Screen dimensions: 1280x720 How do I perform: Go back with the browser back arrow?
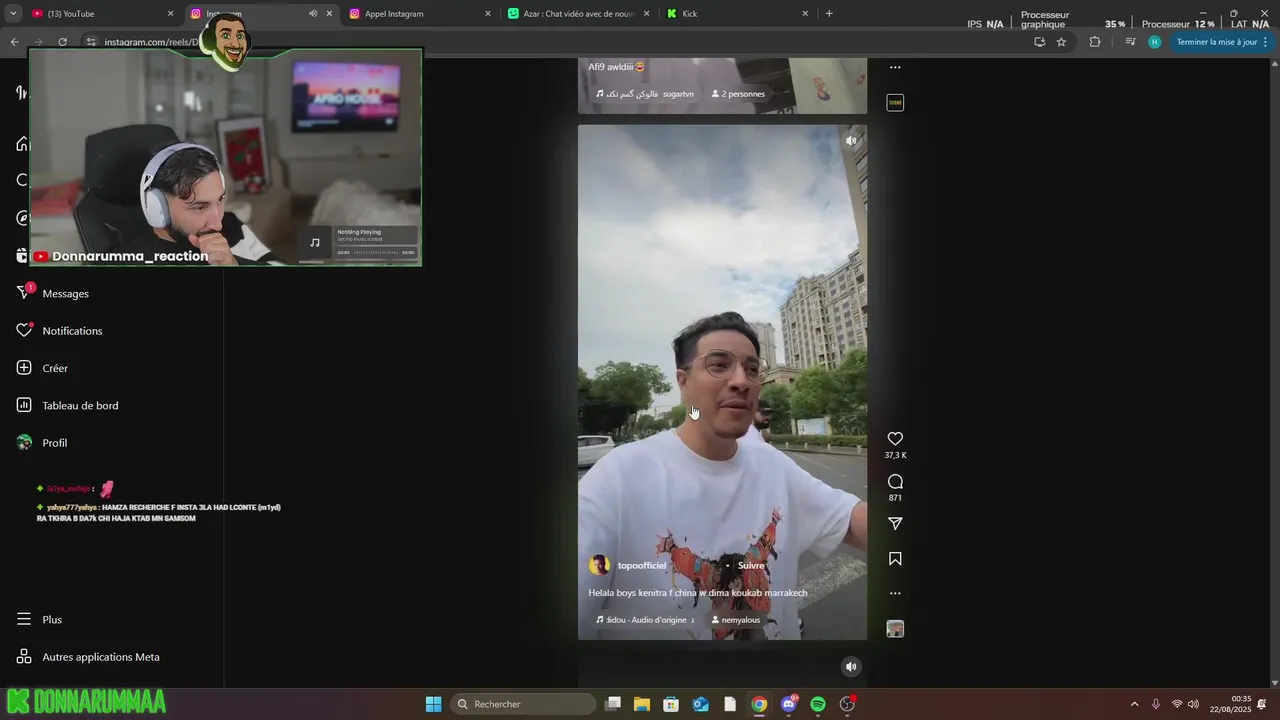[14, 42]
